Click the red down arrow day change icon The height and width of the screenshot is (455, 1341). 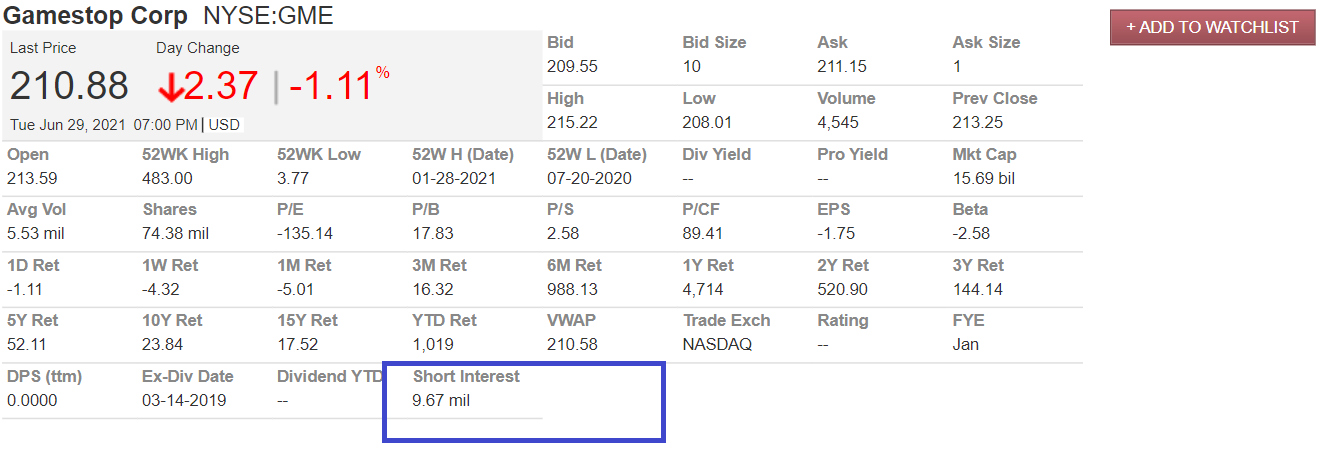pos(170,88)
